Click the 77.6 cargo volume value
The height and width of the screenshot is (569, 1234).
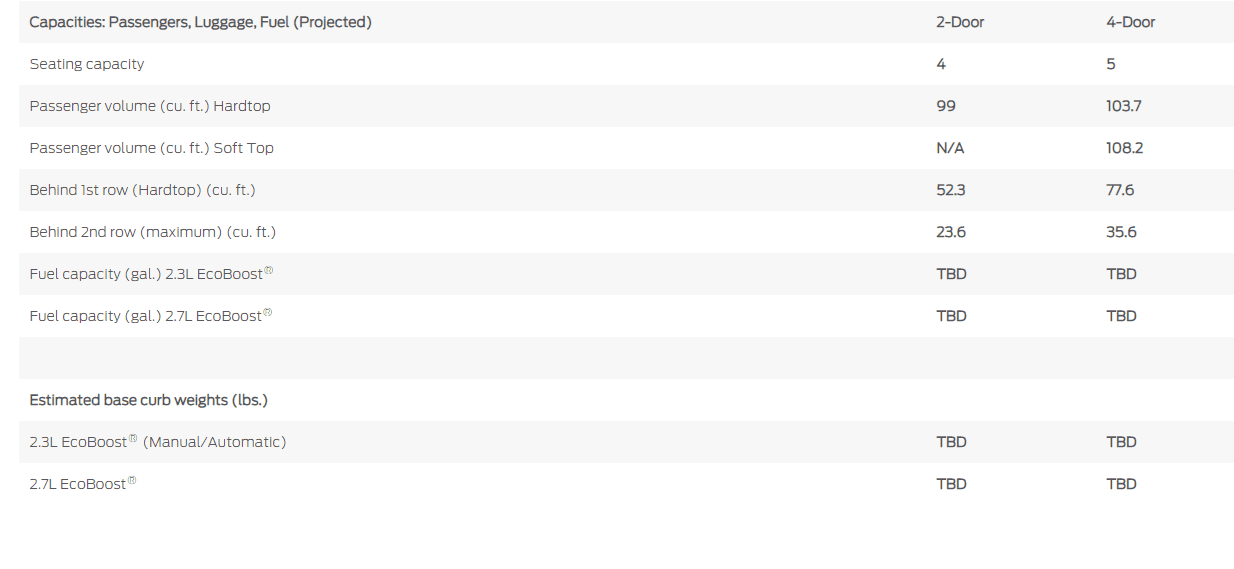[1120, 190]
